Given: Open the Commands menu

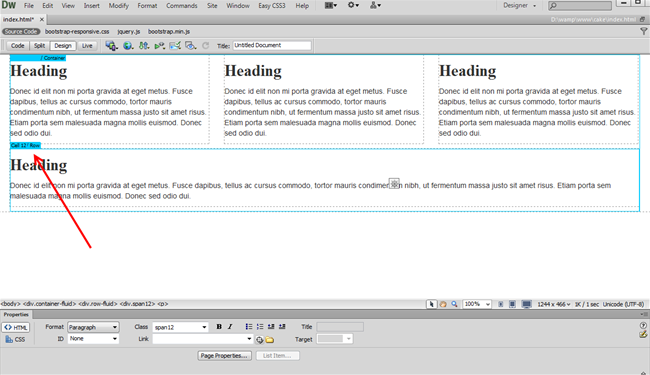Looking at the screenshot, I should tap(182, 6).
